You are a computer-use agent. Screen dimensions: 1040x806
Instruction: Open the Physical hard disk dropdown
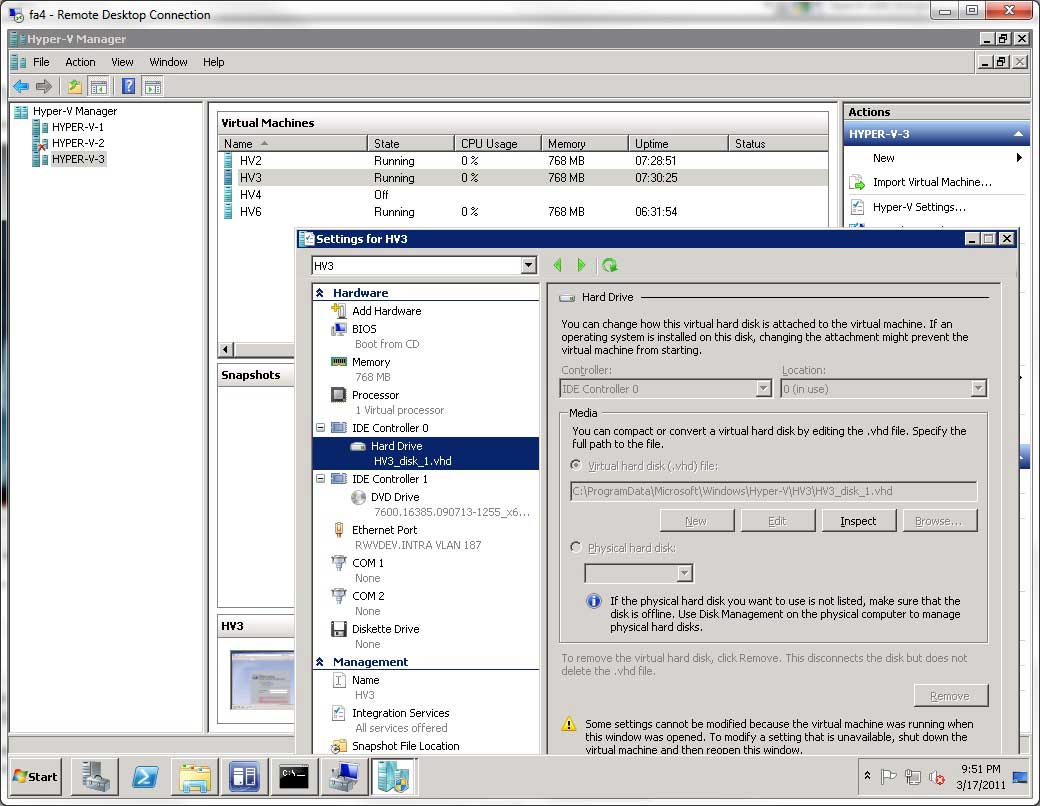click(684, 572)
